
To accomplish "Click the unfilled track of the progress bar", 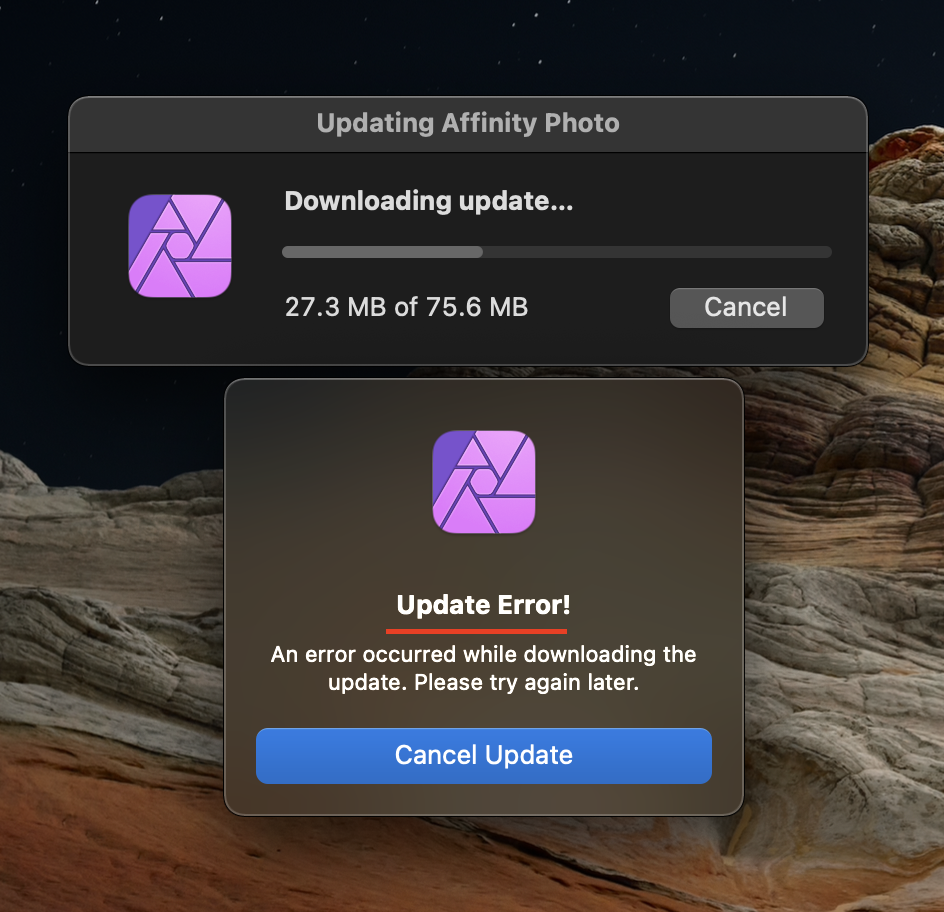I will (x=657, y=252).
